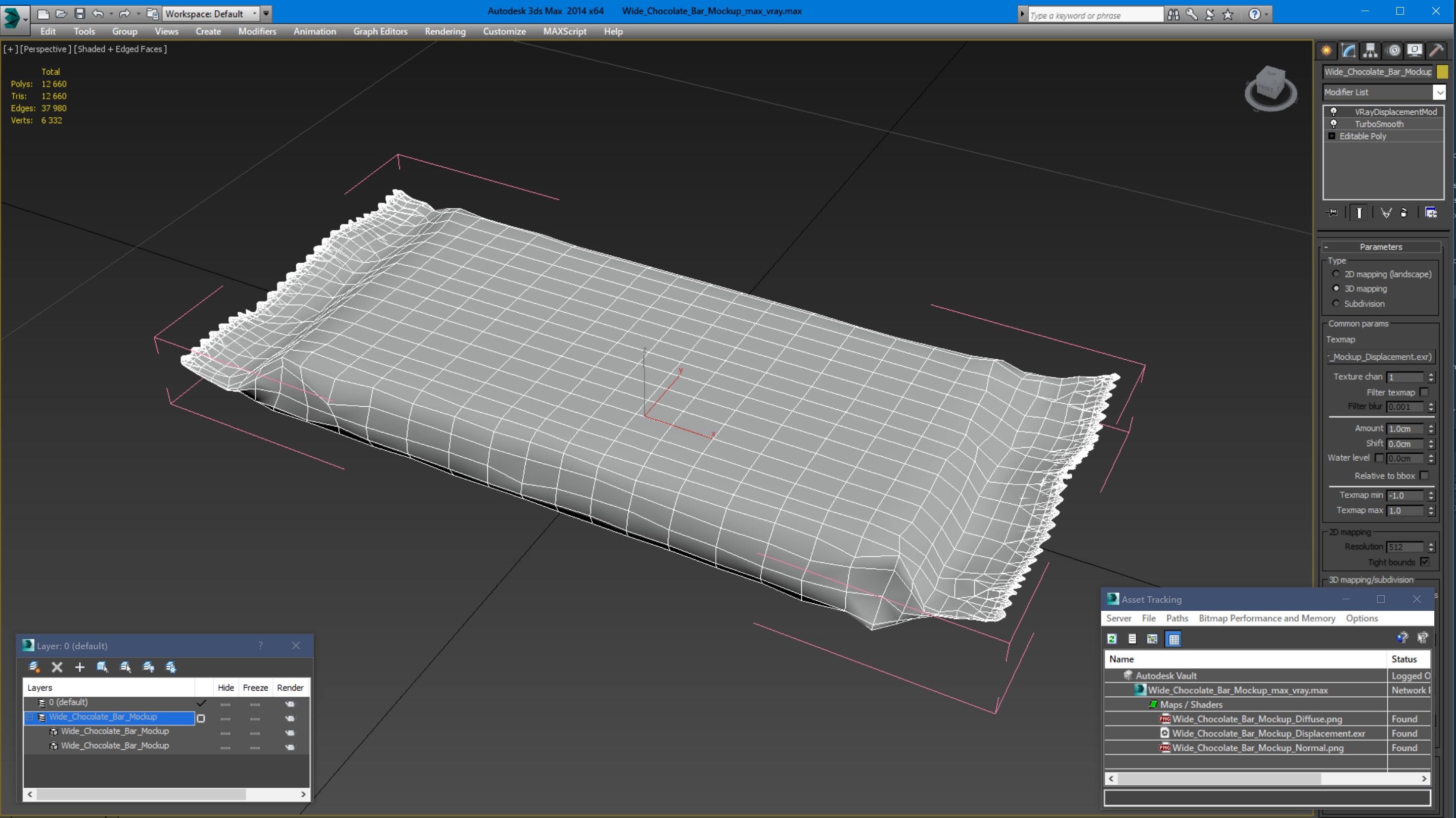The image size is (1456, 818).
Task: Click the Pin Stack icon below the modifier stack
Action: 1332,213
